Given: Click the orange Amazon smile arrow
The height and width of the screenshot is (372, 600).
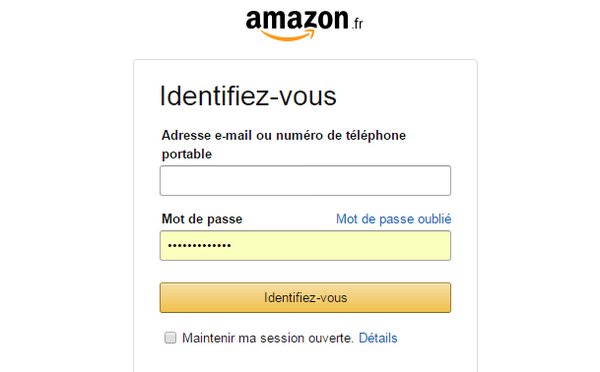Looking at the screenshot, I should pyautogui.click(x=288, y=35).
